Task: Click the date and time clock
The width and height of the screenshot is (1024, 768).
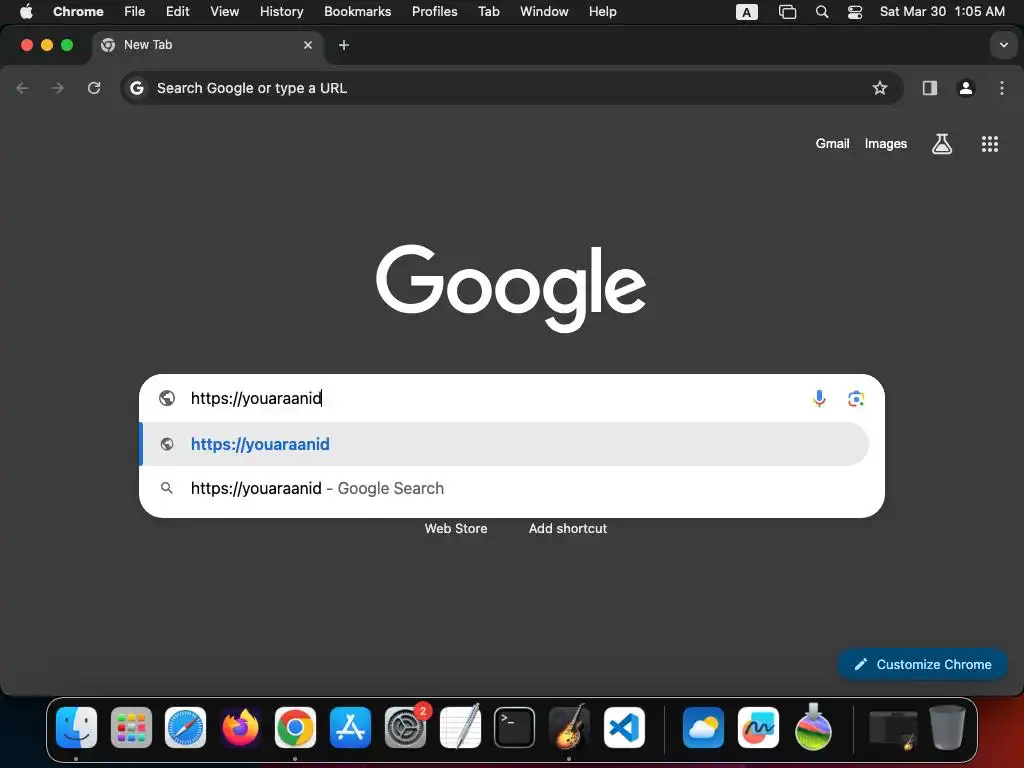Action: coord(942,12)
